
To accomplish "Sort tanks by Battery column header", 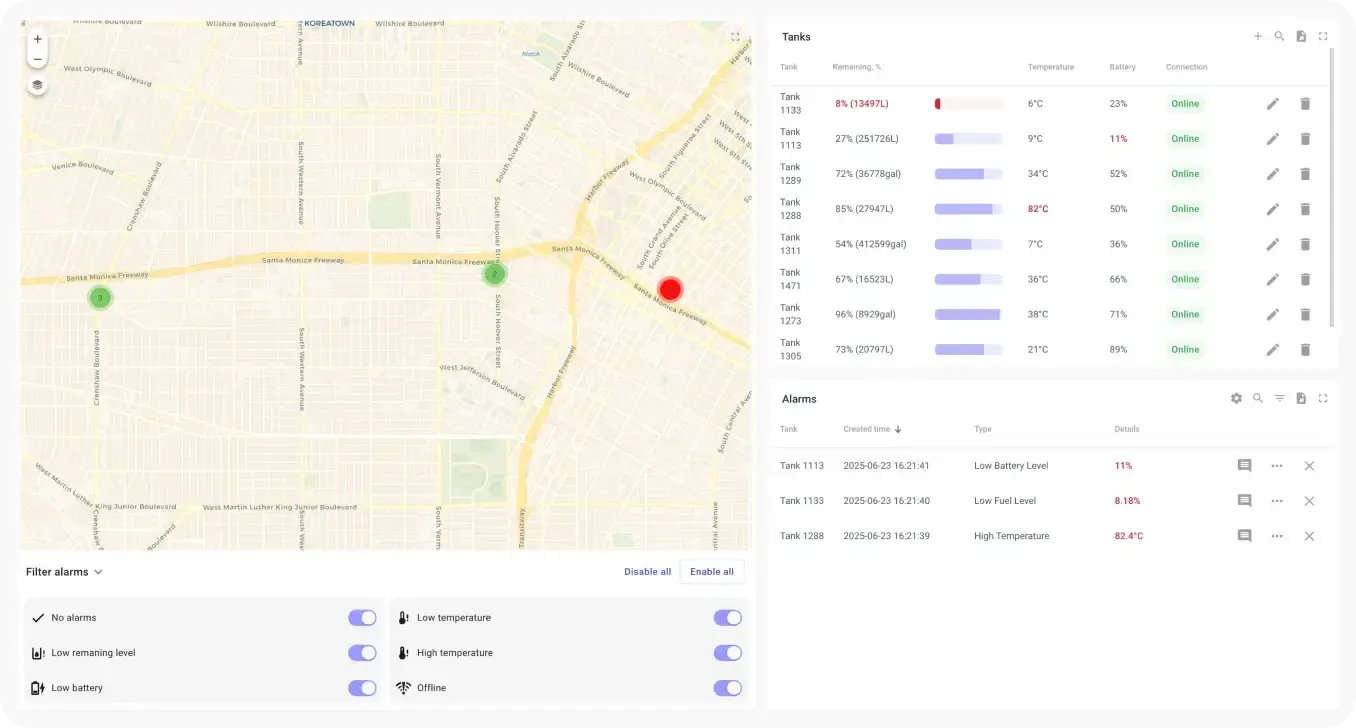I will pyautogui.click(x=1122, y=67).
